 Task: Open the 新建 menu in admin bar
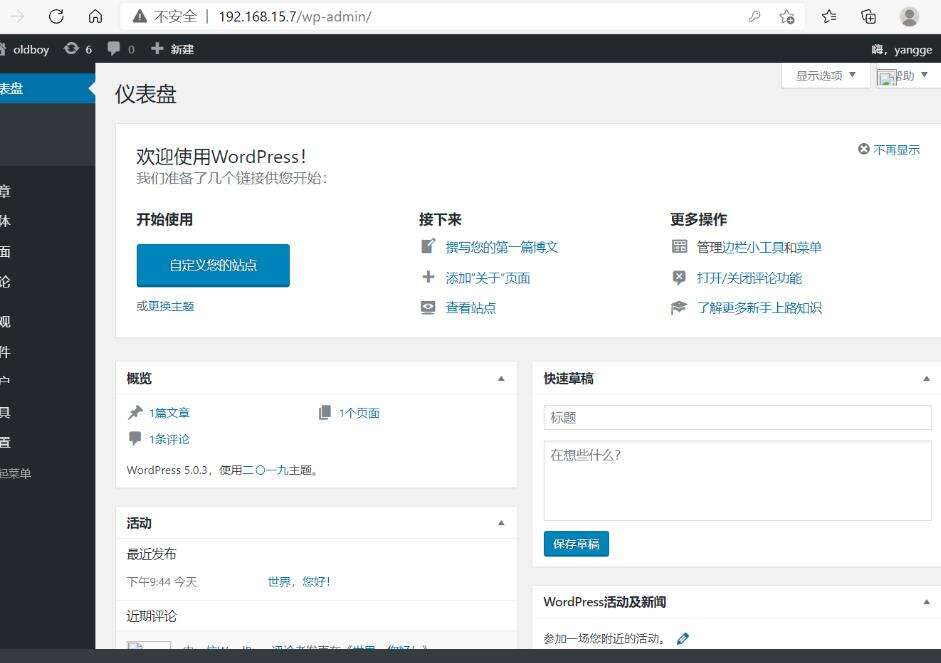pos(172,49)
